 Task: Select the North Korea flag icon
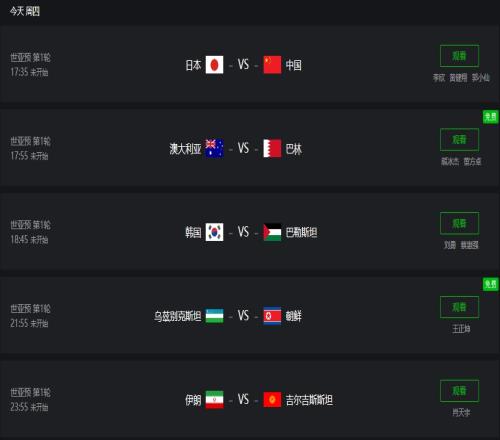(x=272, y=316)
